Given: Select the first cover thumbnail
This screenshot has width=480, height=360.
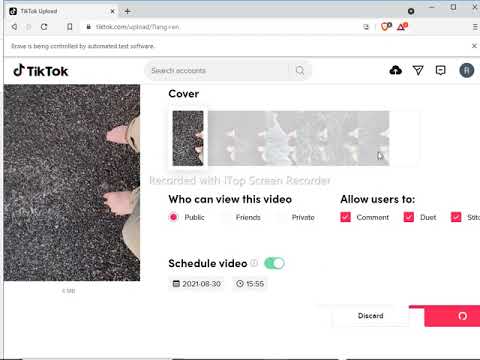Looking at the screenshot, I should tap(188, 138).
